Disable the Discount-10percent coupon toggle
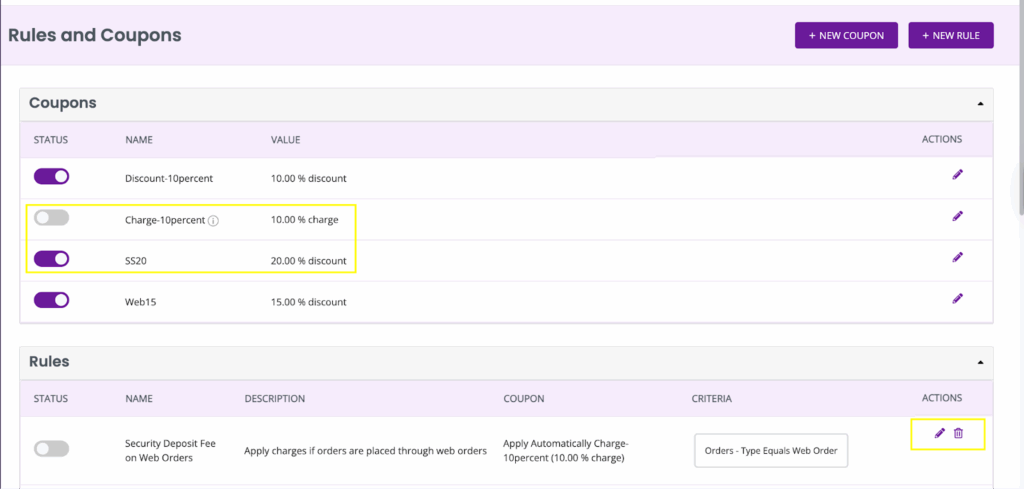Viewport: 1024px width, 489px height. pos(52,177)
